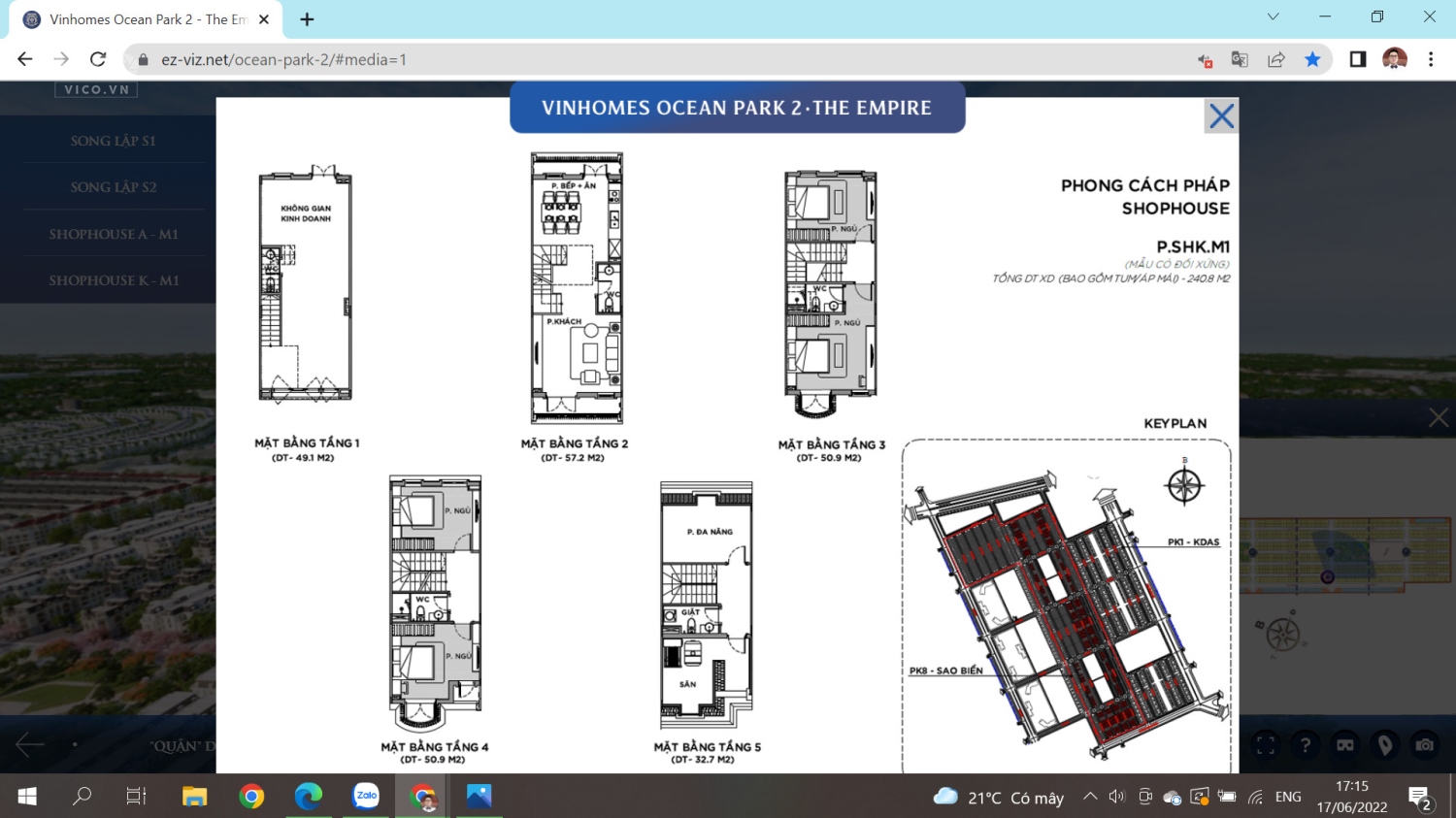Click MẶT BẰNG TẦNG 4 caption
The height and width of the screenshot is (818, 1456).
click(x=434, y=747)
